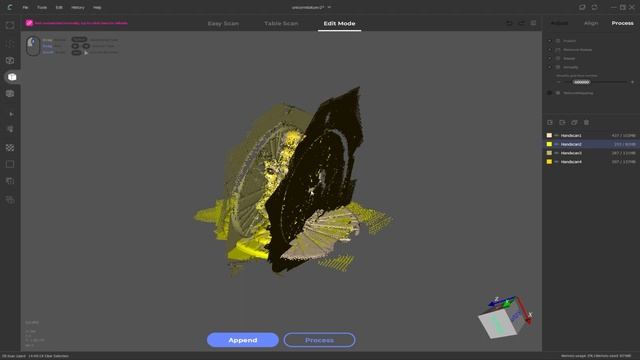Open the project name dropdown arrow in title bar

pos(329,7)
